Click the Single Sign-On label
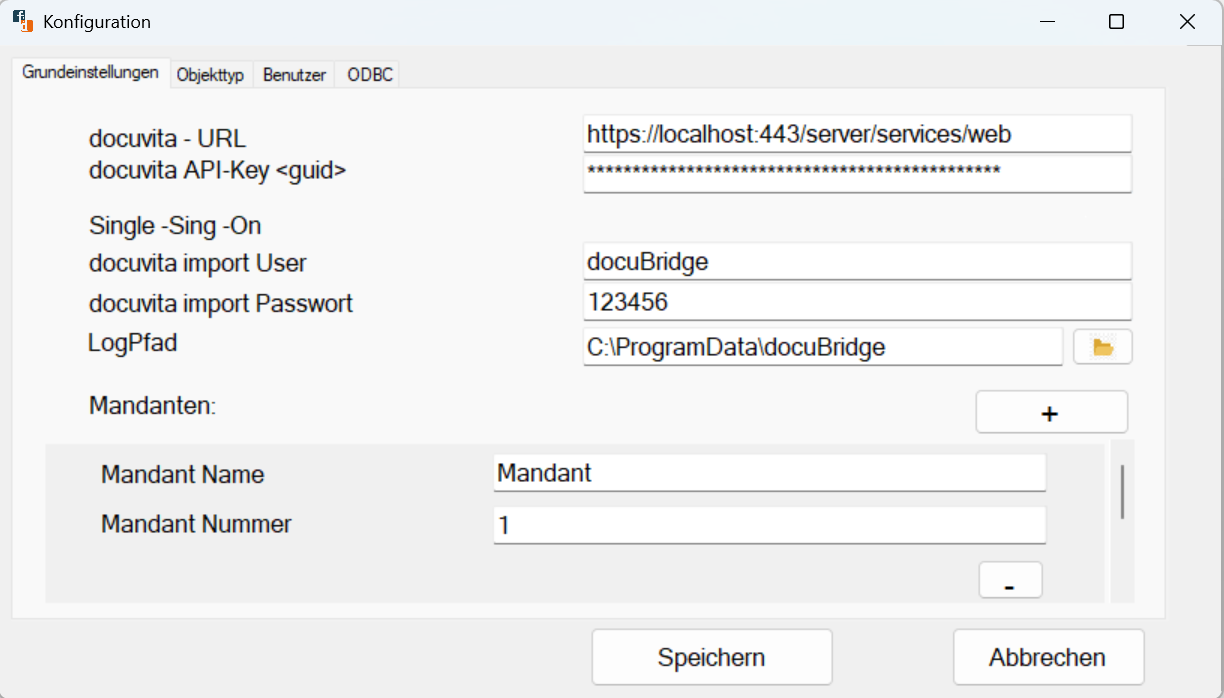This screenshot has height=698, width=1224. [x=173, y=225]
